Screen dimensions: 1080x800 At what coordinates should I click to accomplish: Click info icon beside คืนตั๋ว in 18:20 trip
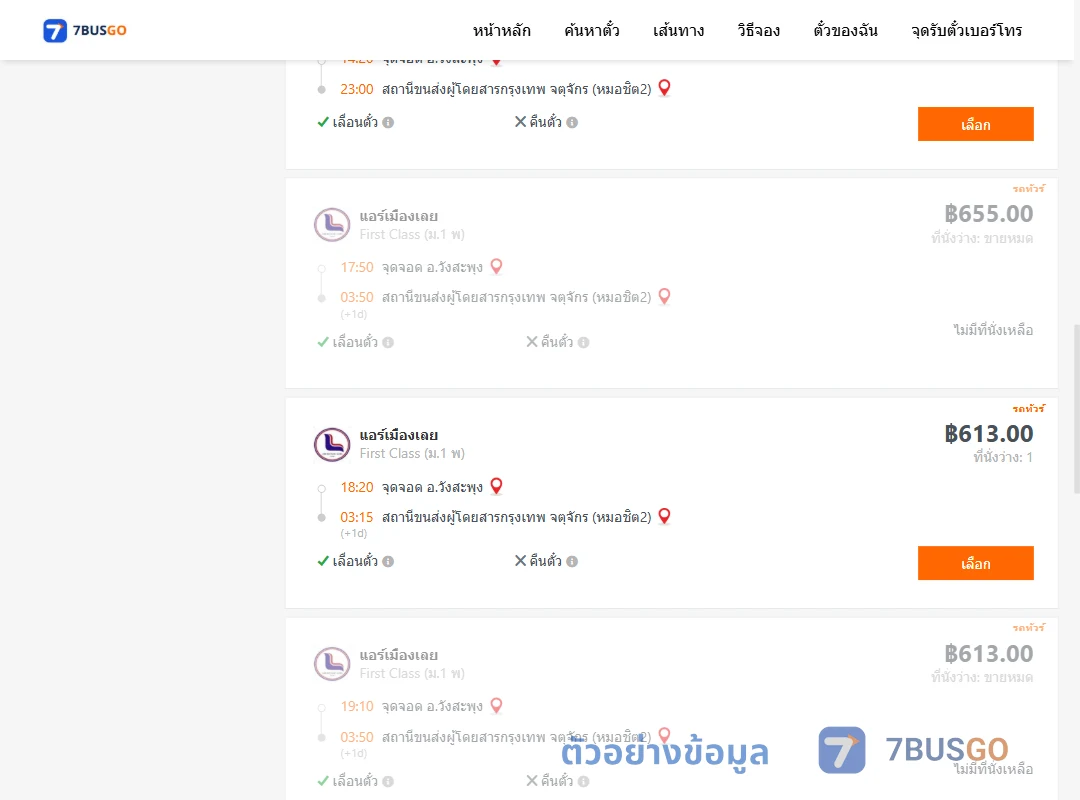572,562
